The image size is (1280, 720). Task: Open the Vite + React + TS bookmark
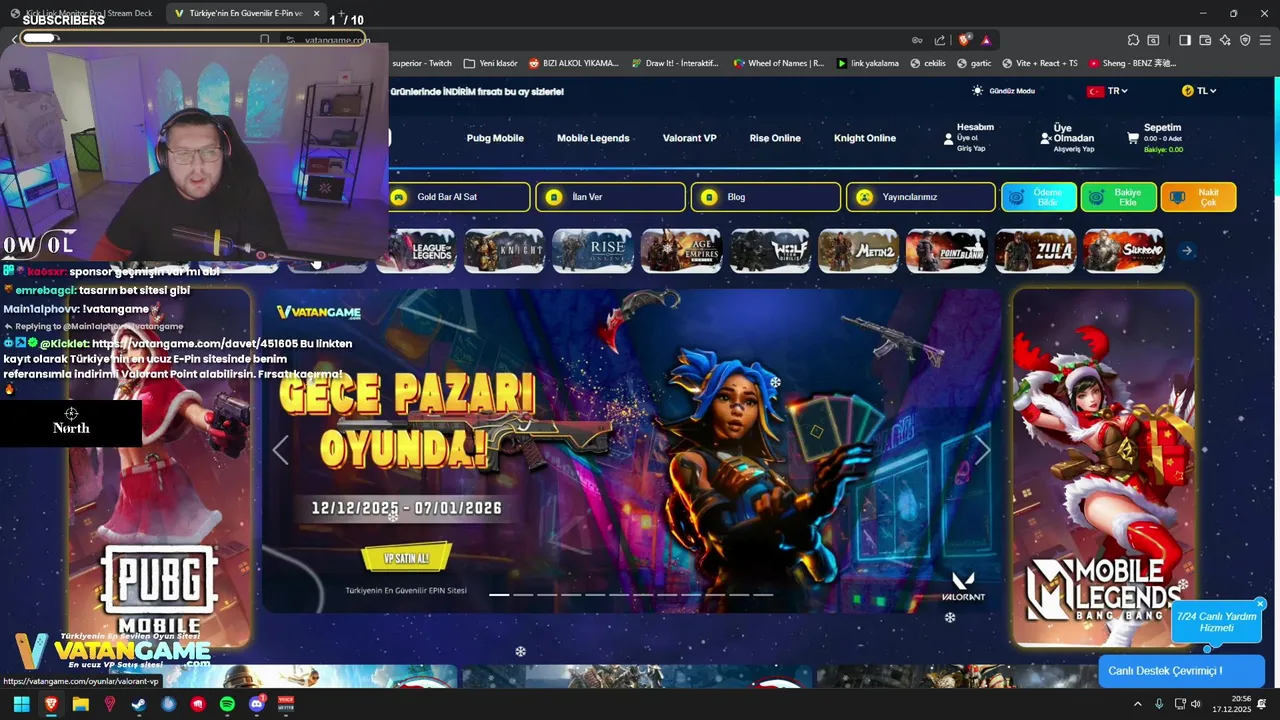[x=1039, y=63]
